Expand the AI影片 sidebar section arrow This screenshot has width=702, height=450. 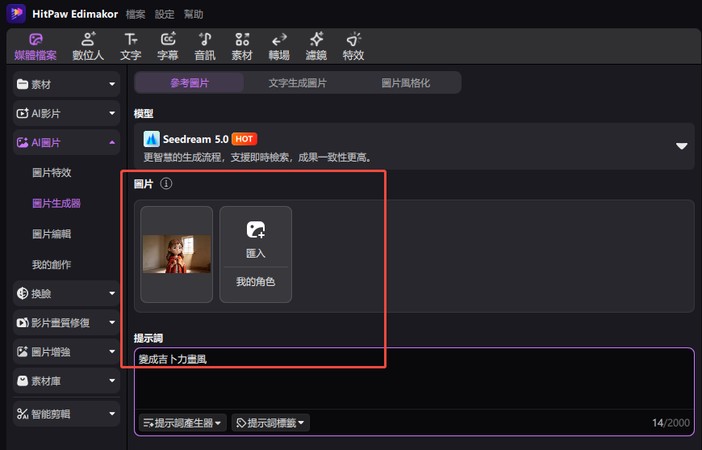click(112, 113)
